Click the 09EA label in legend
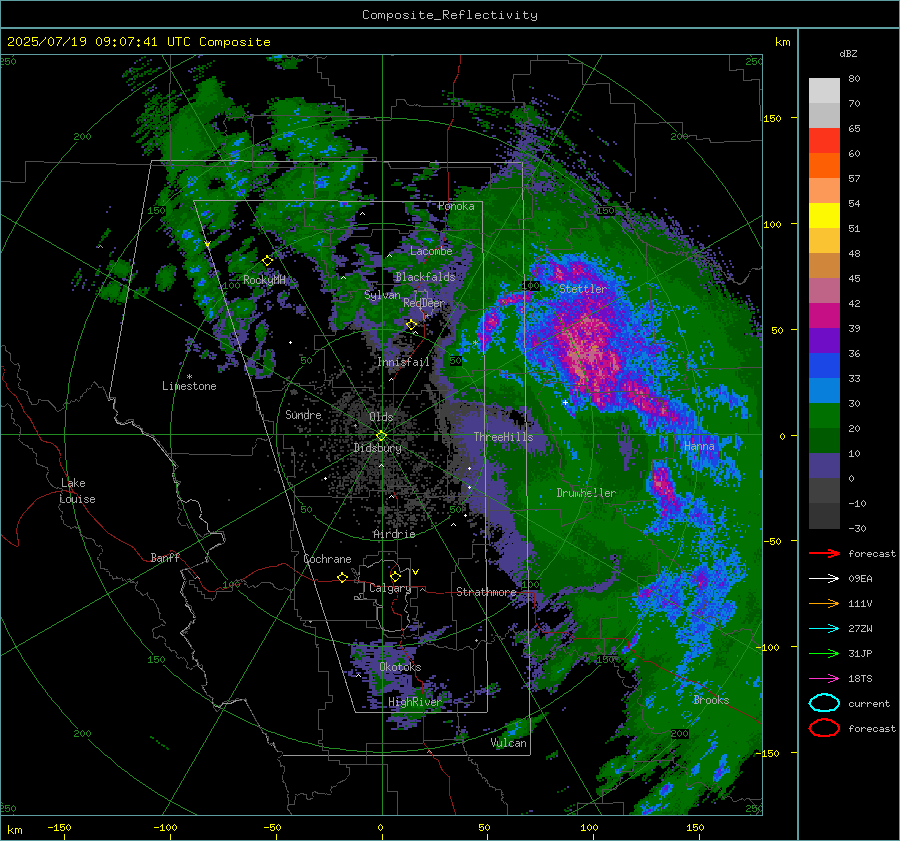Viewport: 900px width, 841px height. [860, 579]
